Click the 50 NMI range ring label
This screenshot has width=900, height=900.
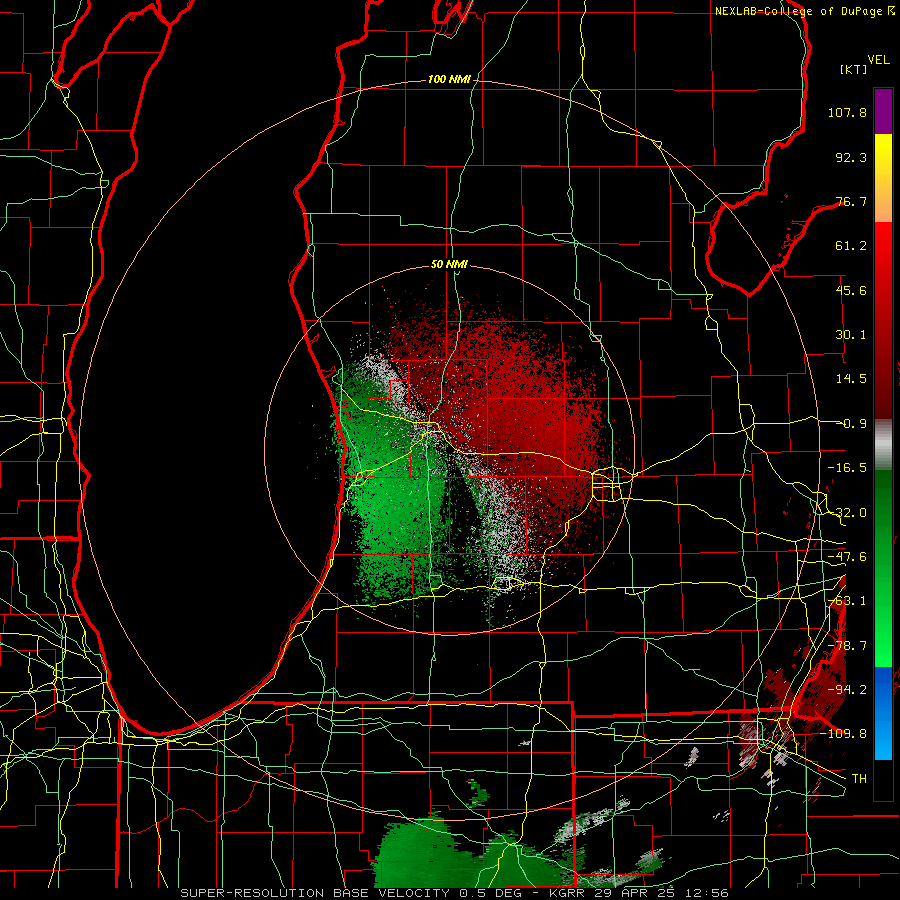(x=449, y=264)
